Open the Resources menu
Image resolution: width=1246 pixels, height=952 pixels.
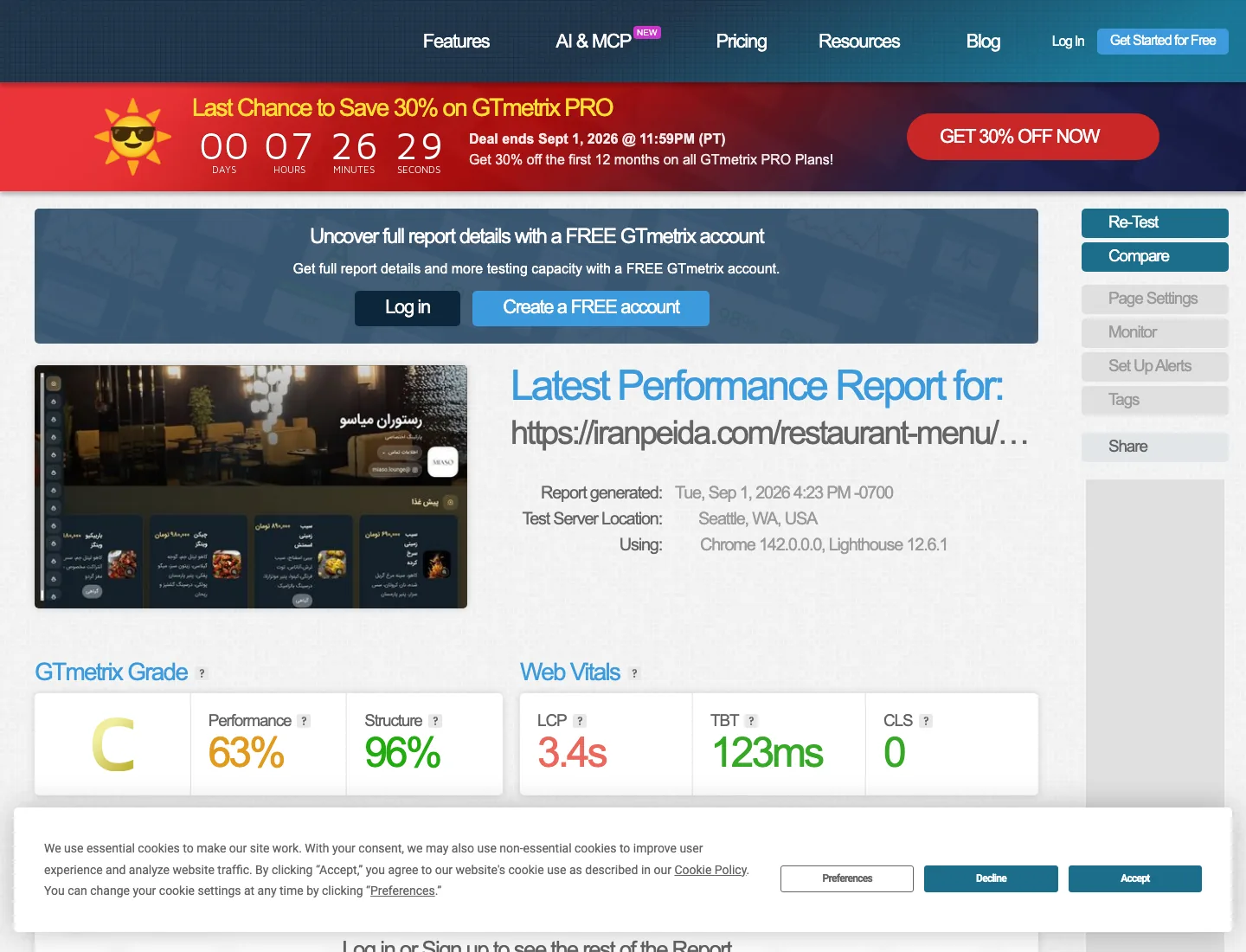click(x=859, y=42)
